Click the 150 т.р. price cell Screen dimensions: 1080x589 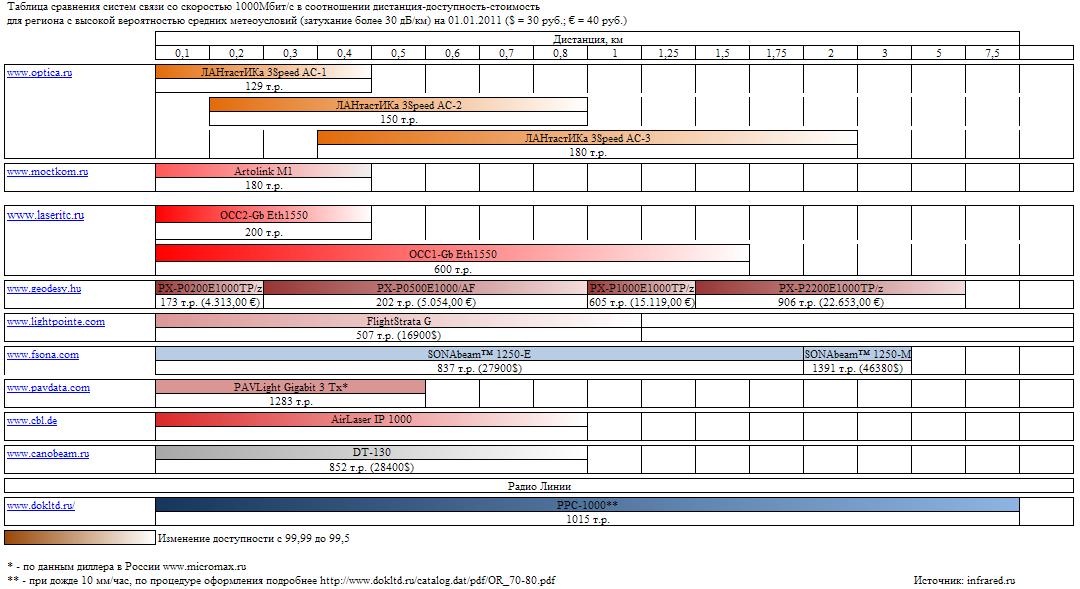click(398, 119)
